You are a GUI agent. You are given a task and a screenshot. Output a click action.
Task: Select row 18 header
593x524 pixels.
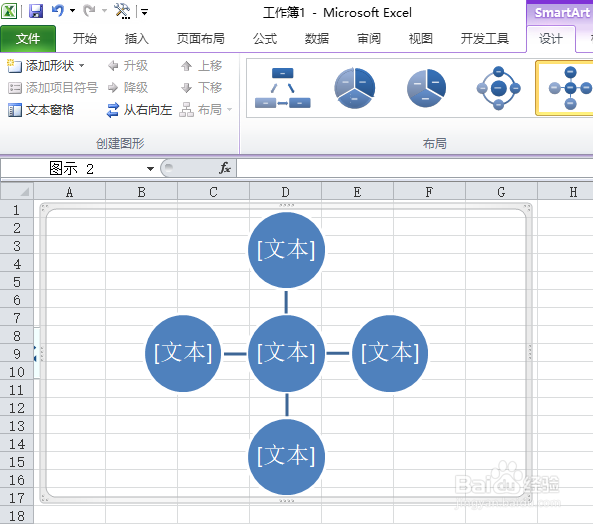(17, 516)
